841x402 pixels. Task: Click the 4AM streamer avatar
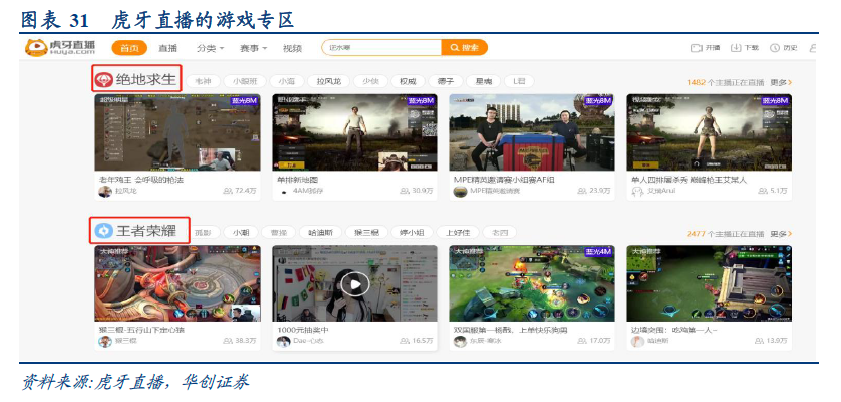[284, 192]
